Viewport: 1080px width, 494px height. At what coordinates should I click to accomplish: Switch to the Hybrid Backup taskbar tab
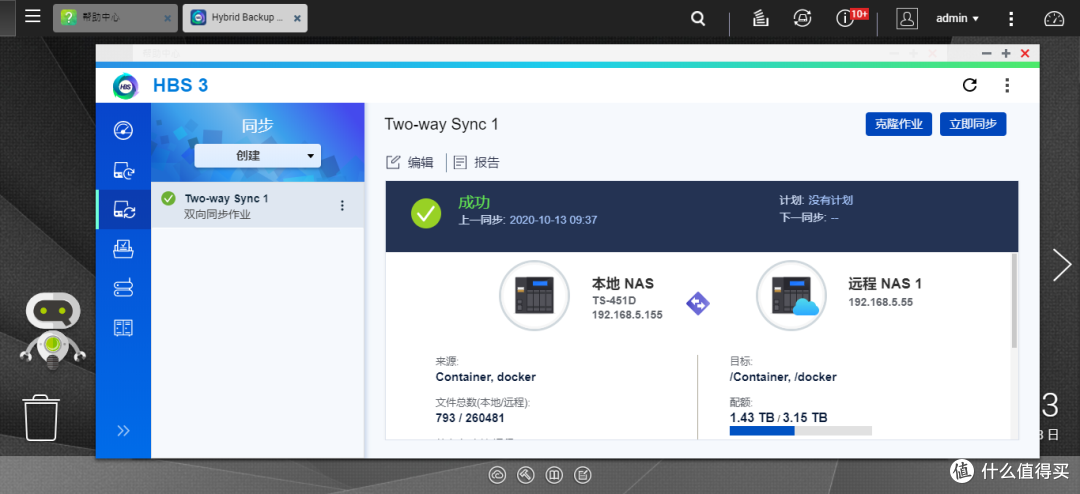tap(245, 18)
